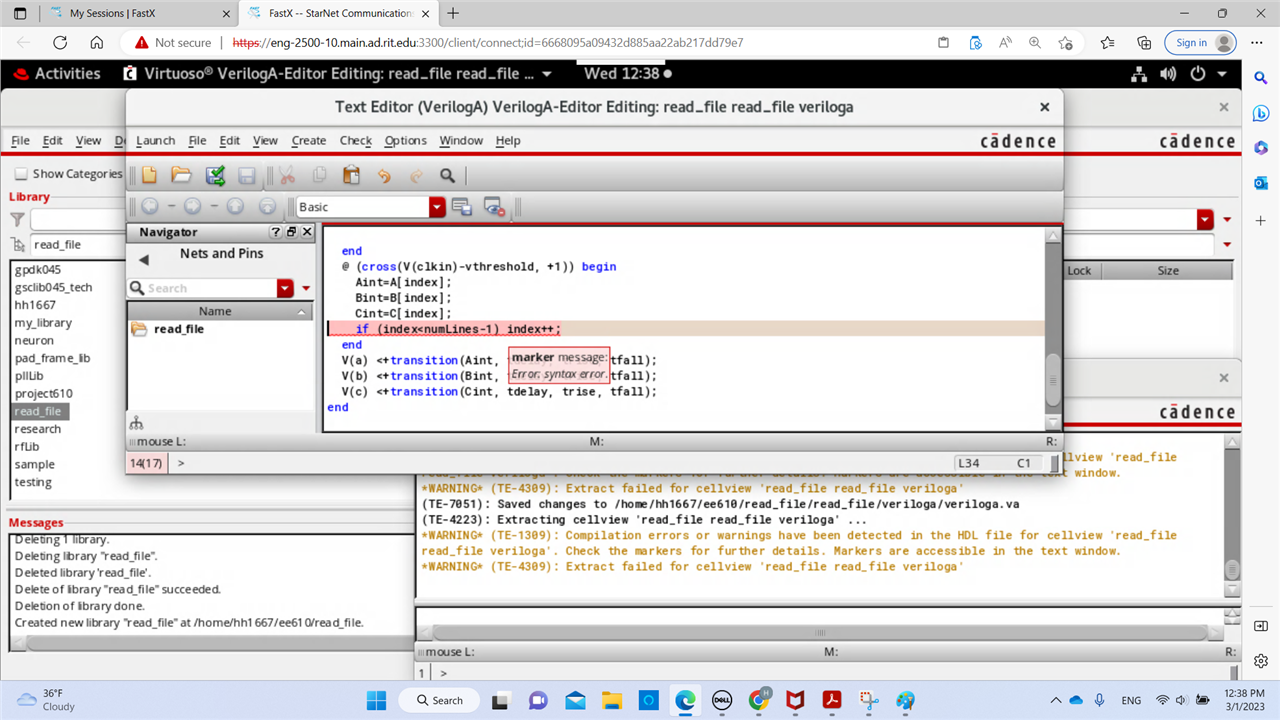Click the highlighted error line 'if (index<numLines-1)'

tap(459, 329)
